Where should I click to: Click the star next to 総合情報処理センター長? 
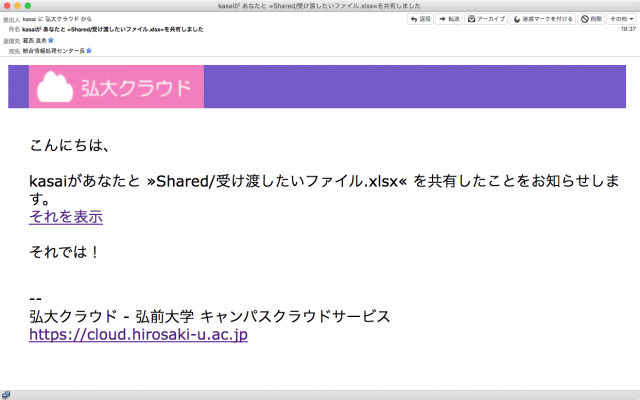coord(89,51)
